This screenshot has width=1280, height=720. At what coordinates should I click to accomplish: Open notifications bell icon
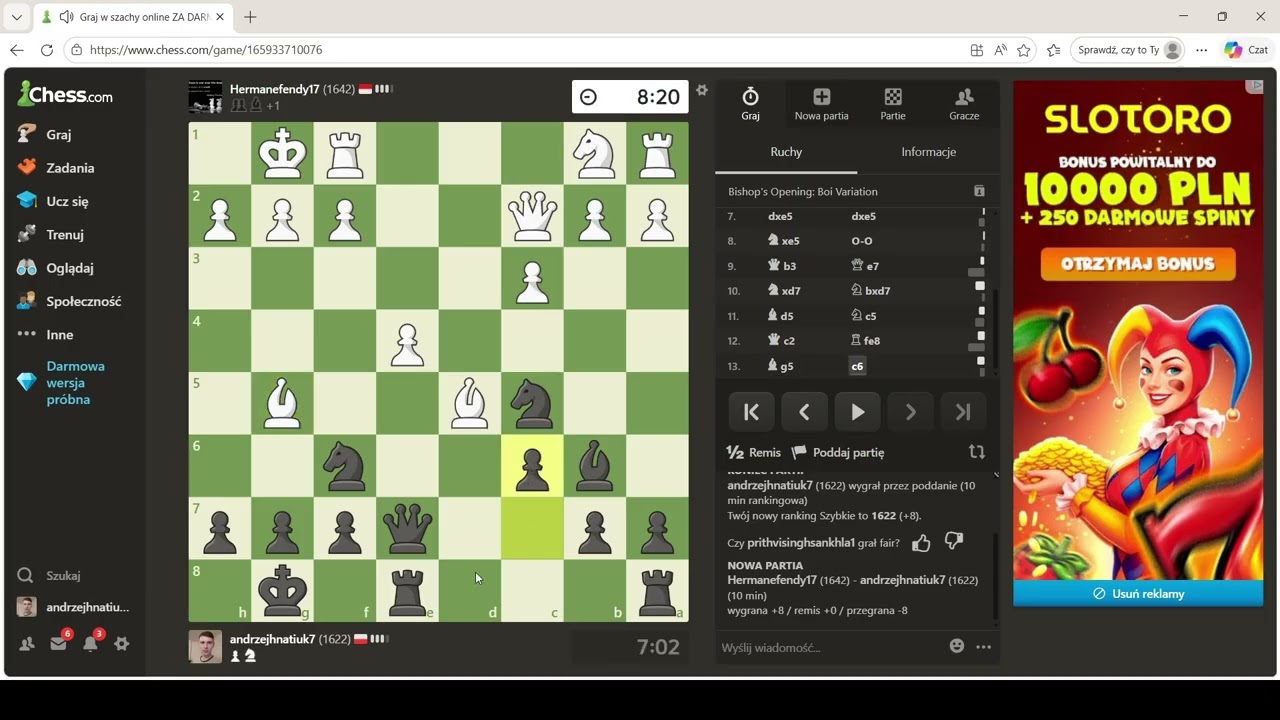[90, 644]
